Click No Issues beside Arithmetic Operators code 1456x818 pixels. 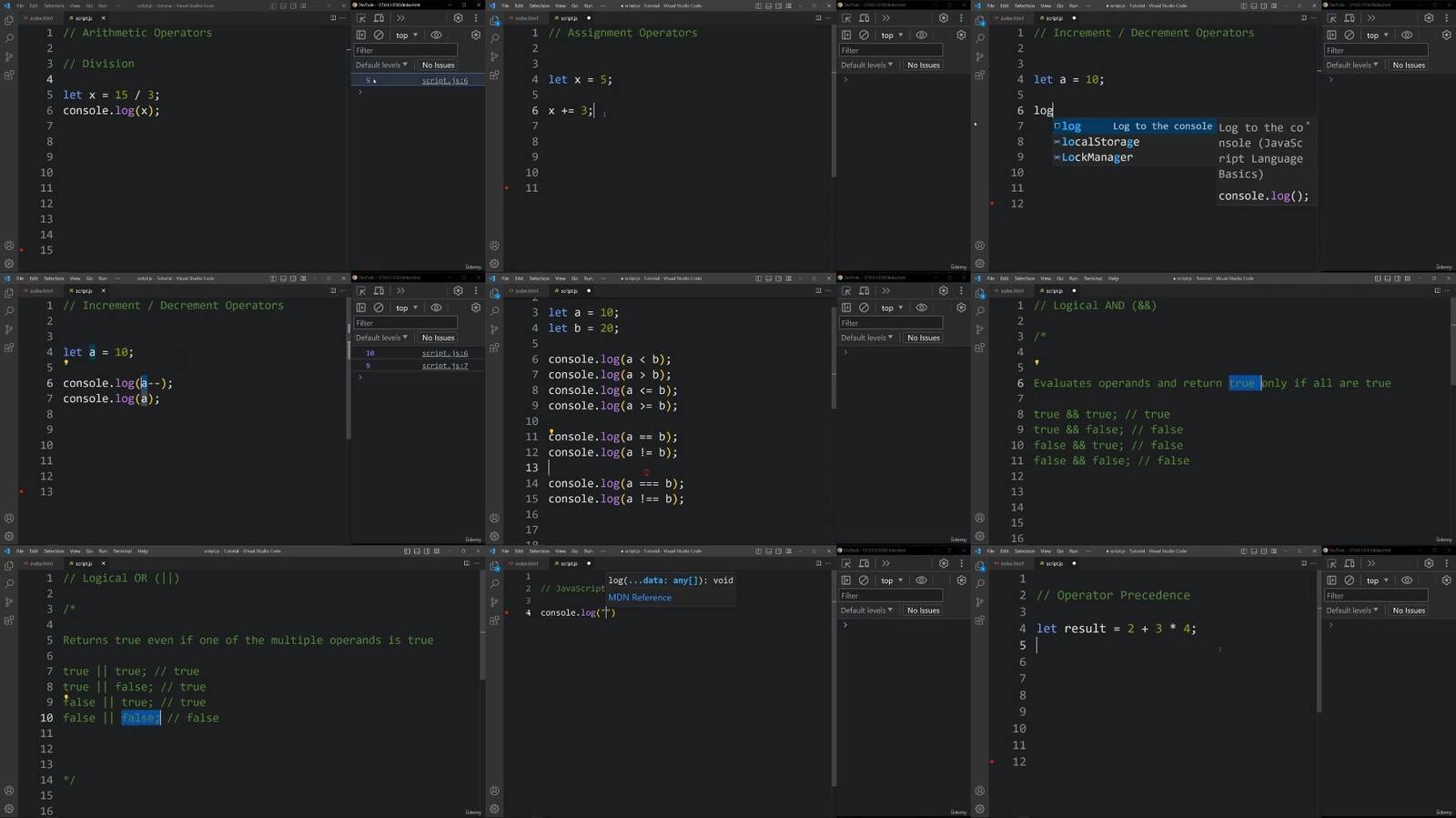click(438, 65)
